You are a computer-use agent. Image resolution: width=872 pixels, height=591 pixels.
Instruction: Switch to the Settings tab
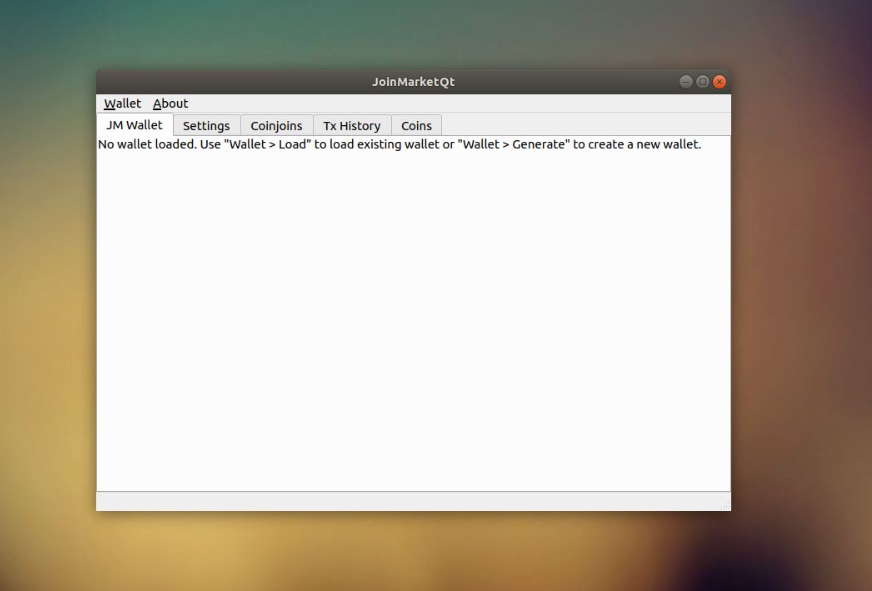point(206,126)
